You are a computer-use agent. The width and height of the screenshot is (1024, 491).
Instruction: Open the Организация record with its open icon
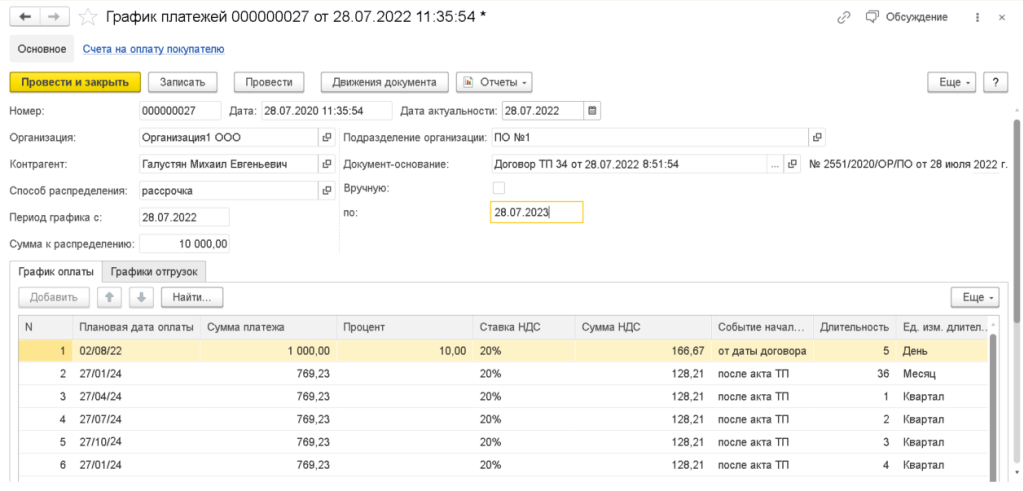[x=326, y=137]
